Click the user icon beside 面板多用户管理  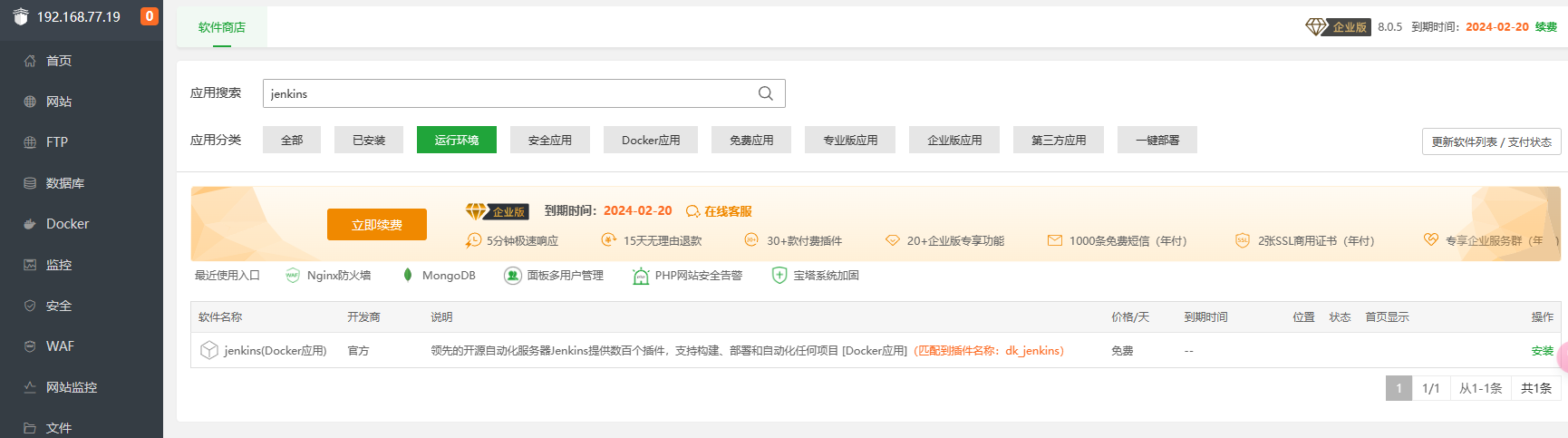512,276
